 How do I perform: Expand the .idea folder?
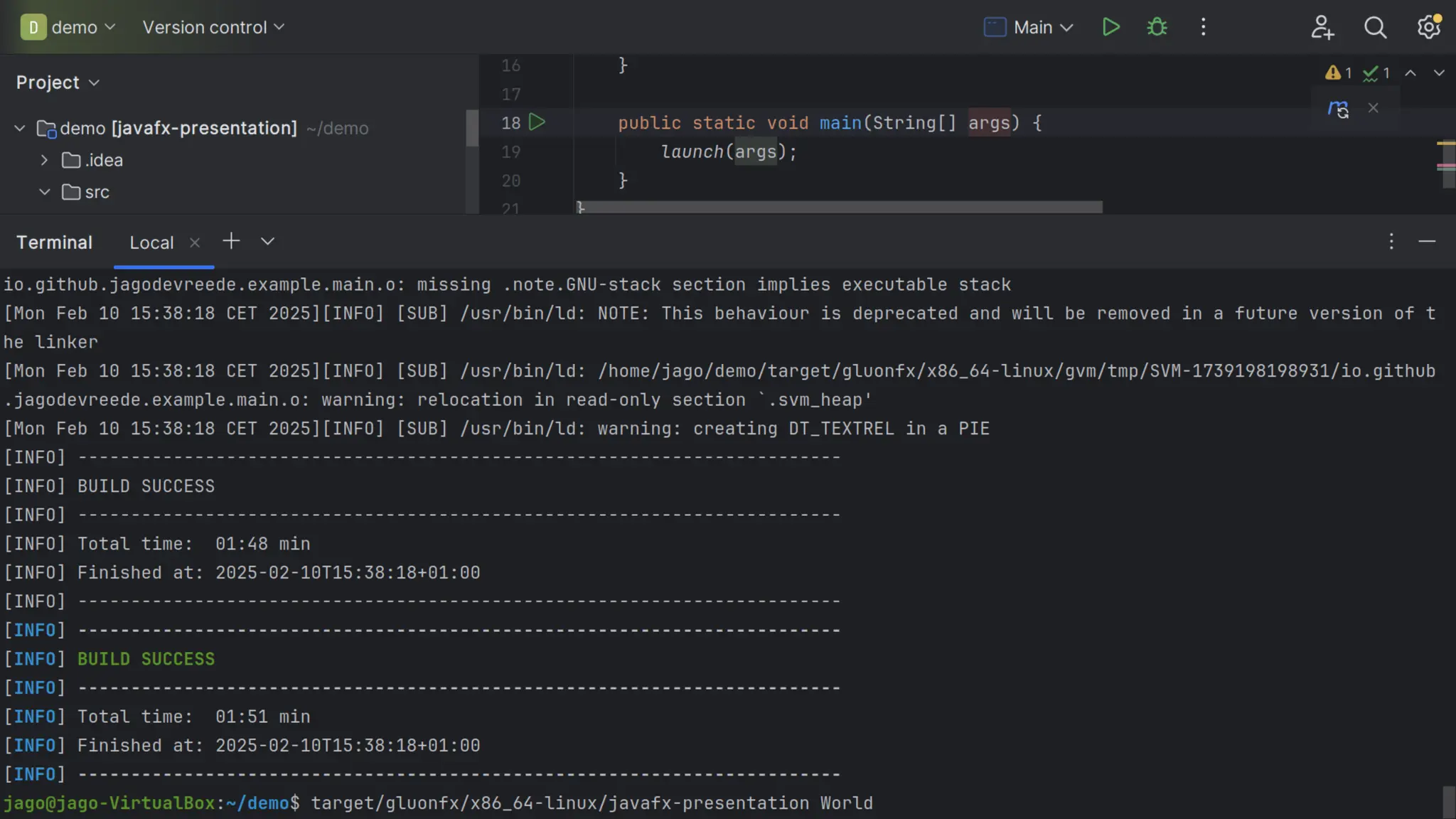[x=44, y=160]
